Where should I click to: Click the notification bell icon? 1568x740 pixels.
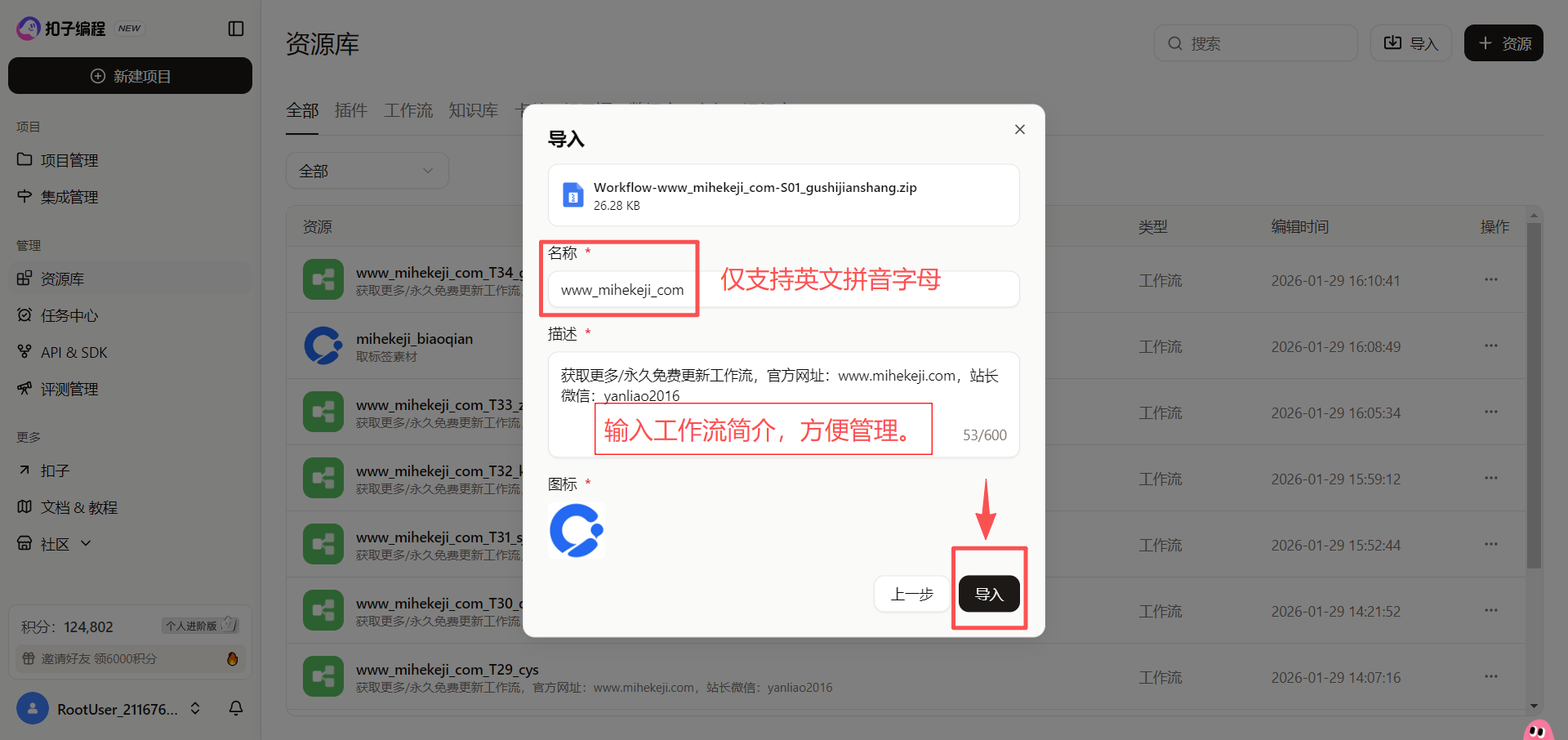[x=235, y=708]
